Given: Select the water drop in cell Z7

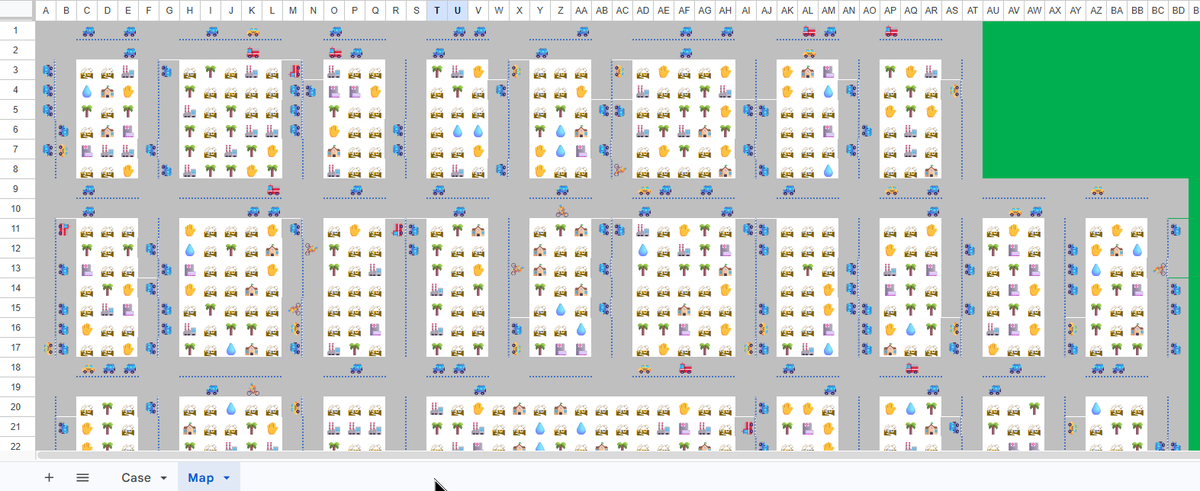Looking at the screenshot, I should coord(561,150).
